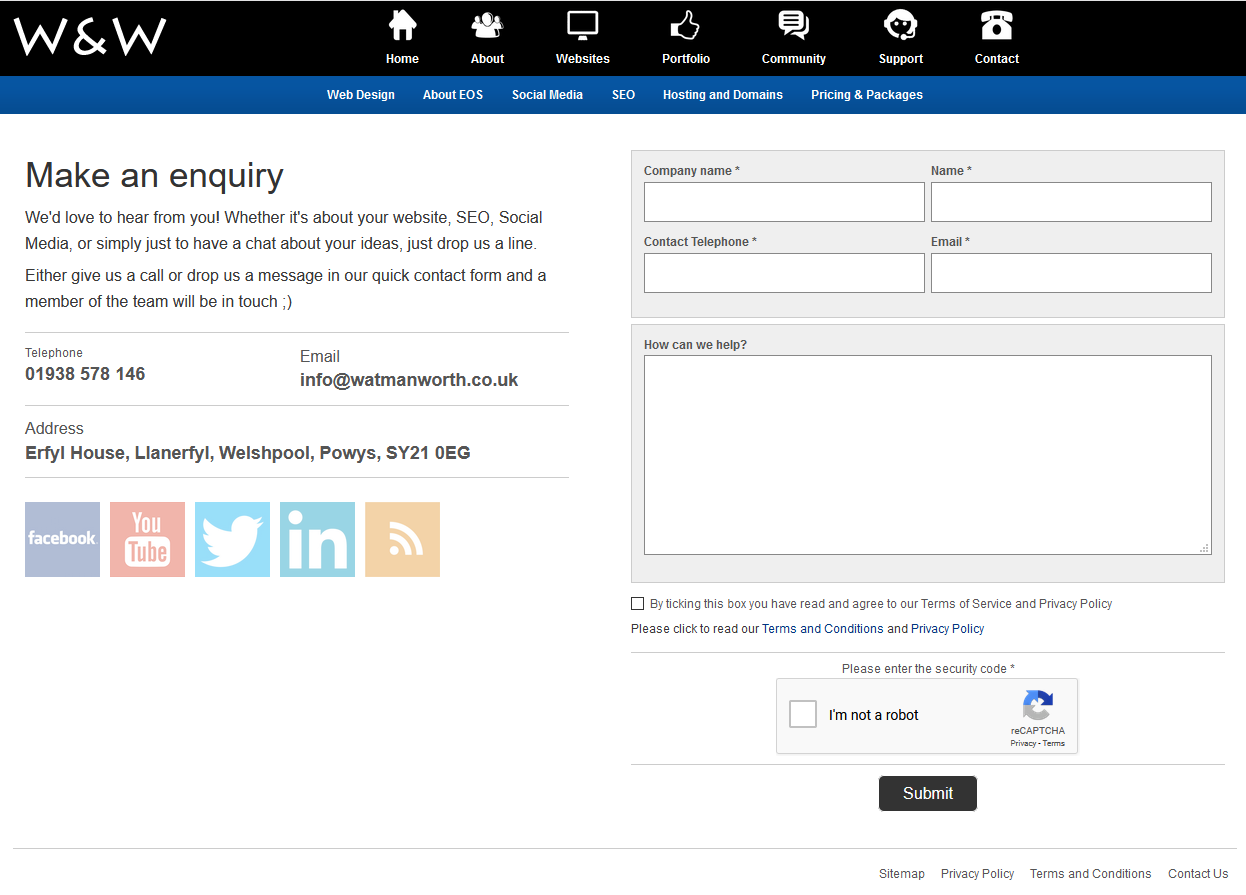Click the YouTube channel icon
Viewport: 1246px width, 895px height.
[x=147, y=539]
